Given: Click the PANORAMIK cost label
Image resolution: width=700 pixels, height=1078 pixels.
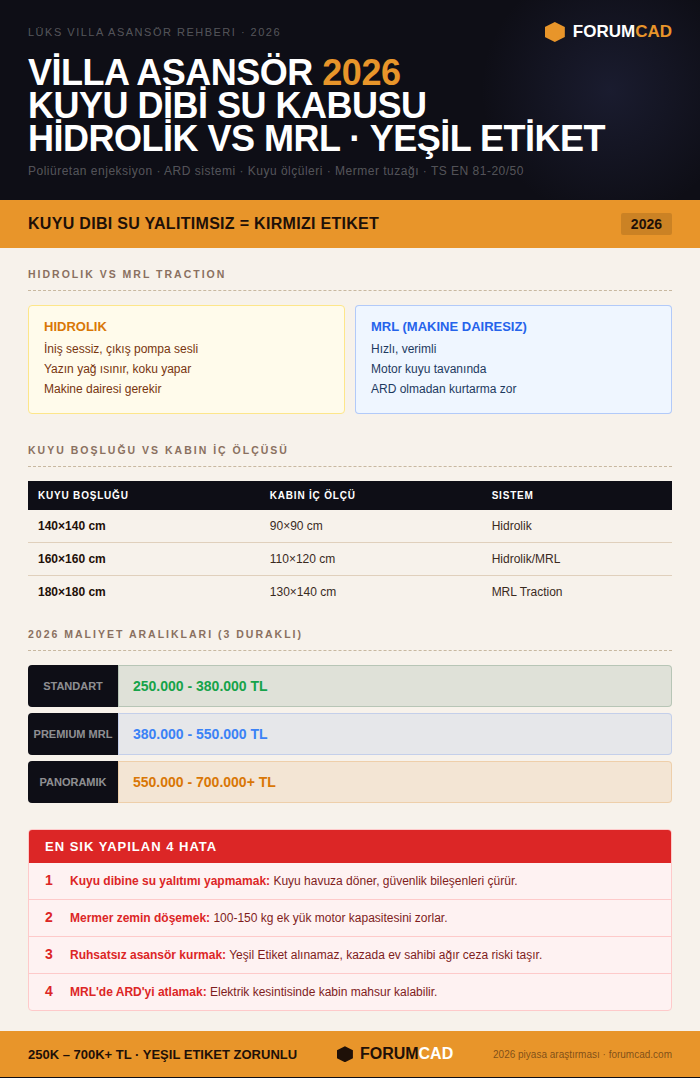Looking at the screenshot, I should (x=73, y=782).
